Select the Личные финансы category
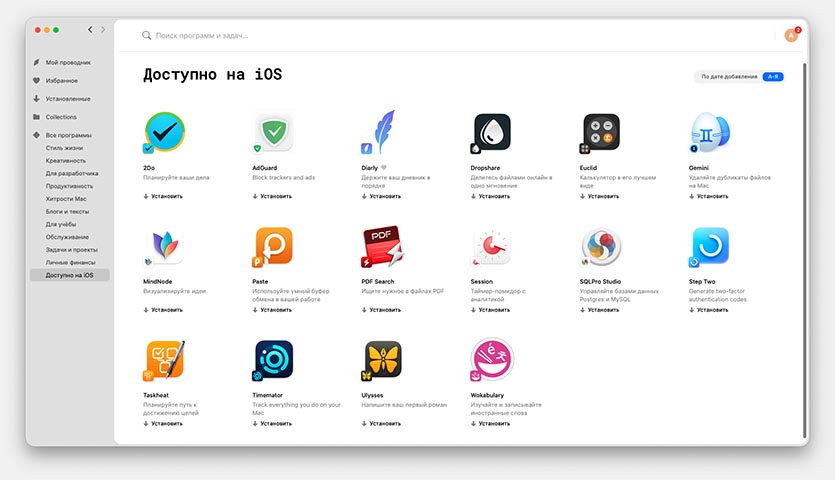Image resolution: width=835 pixels, height=480 pixels. click(x=70, y=263)
